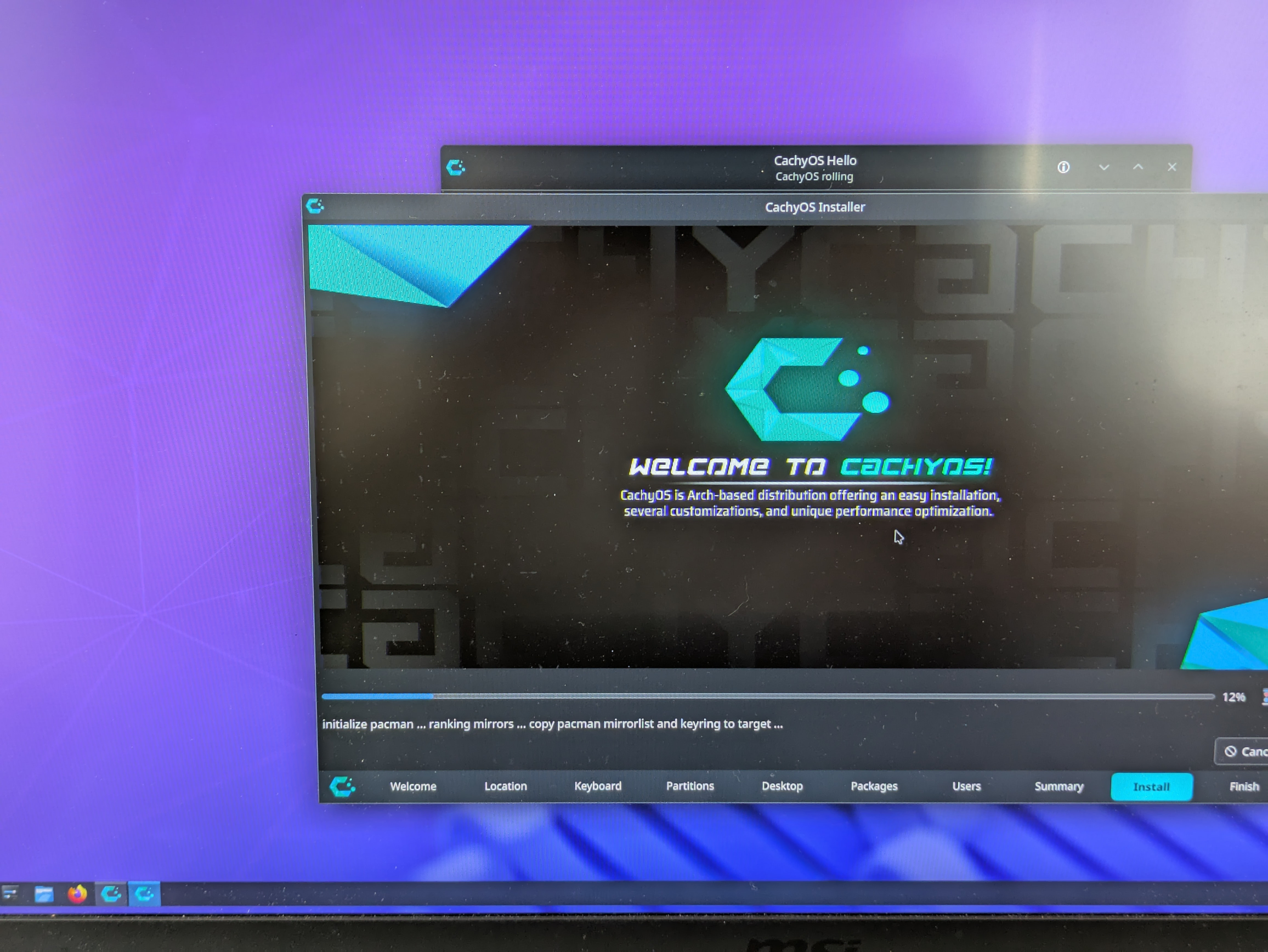The height and width of the screenshot is (952, 1268).
Task: Open the Packages step
Action: pos(874,786)
